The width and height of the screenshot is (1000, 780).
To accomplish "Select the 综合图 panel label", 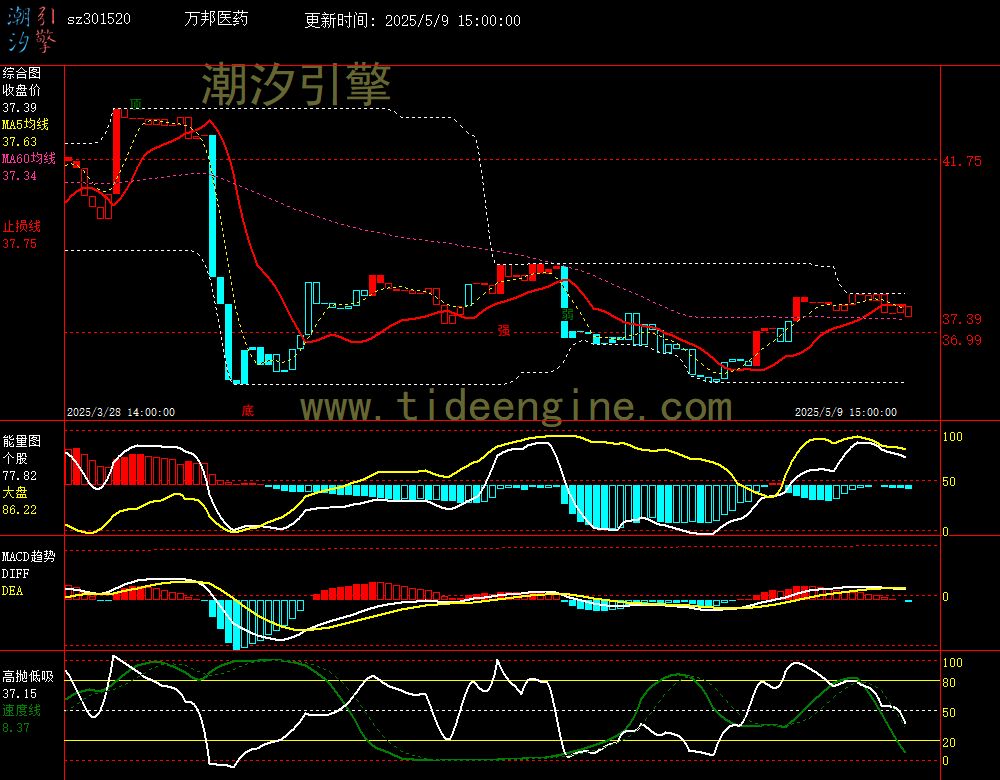I will tap(22, 73).
